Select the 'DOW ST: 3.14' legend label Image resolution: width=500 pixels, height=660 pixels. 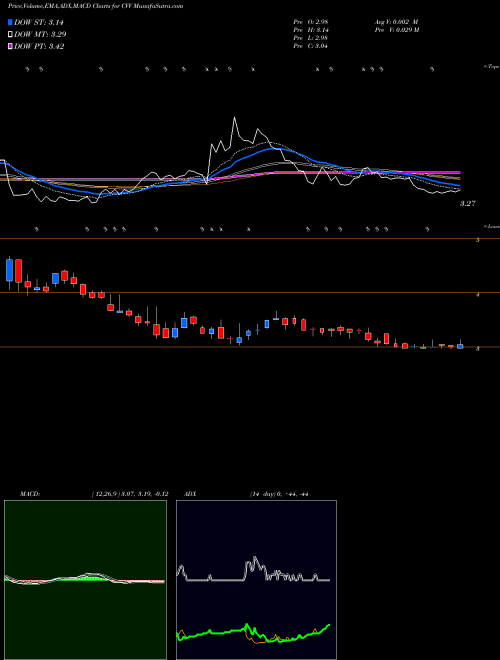[39, 22]
